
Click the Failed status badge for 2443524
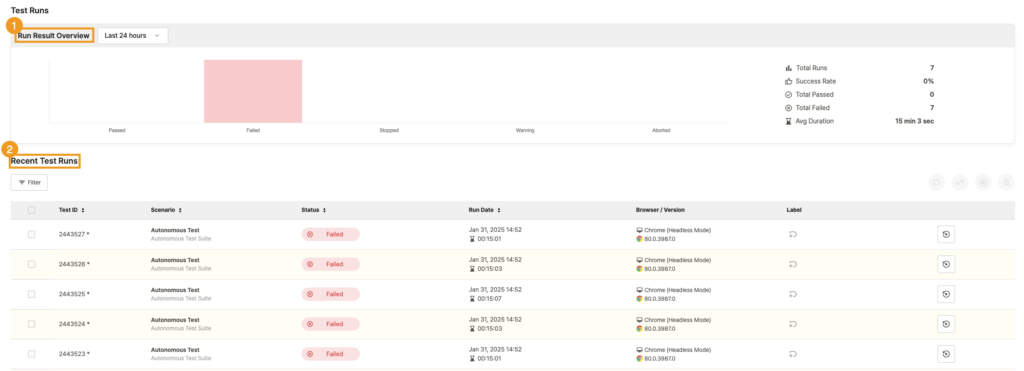pyautogui.click(x=330, y=323)
